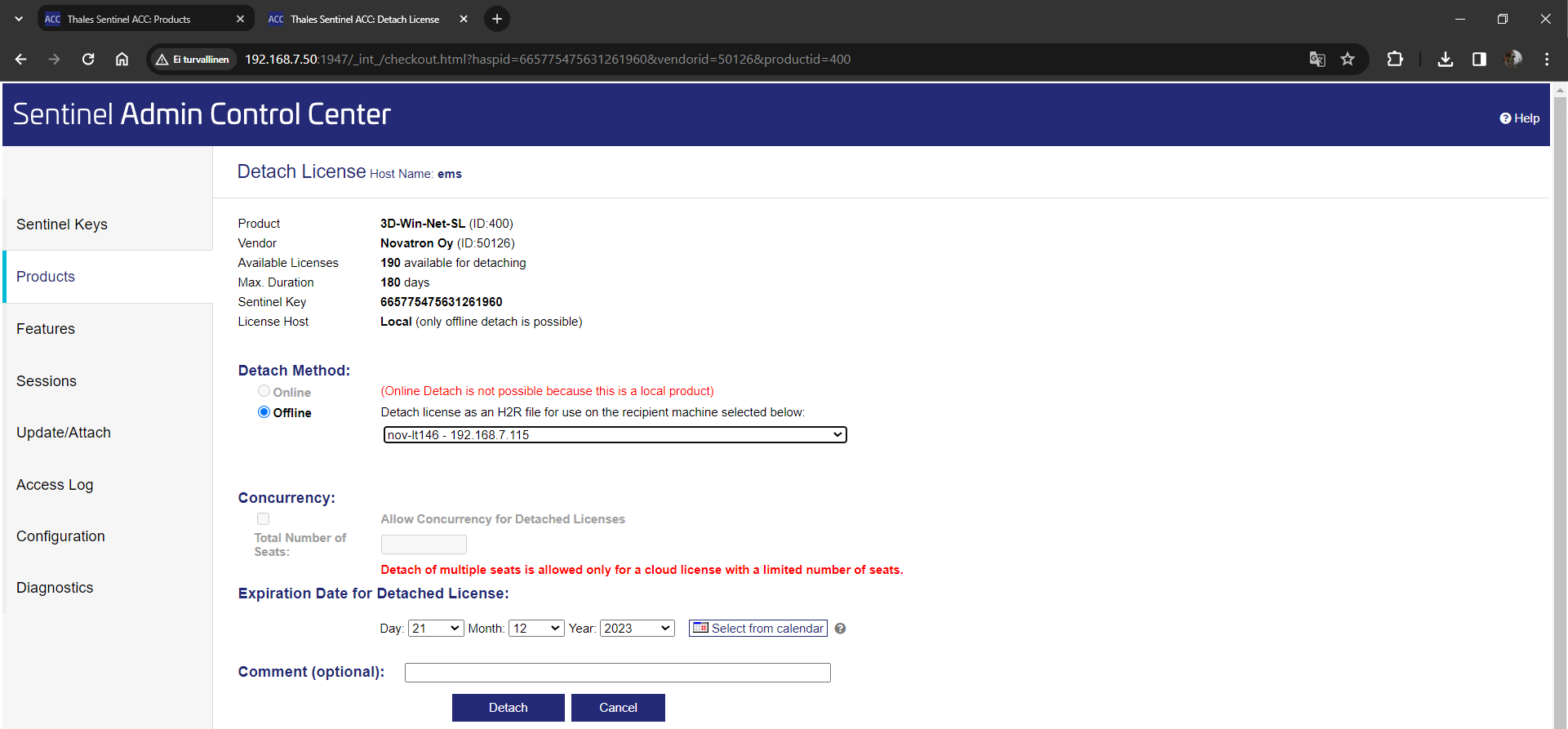The image size is (1568, 729).
Task: Click the expiration date help question mark
Action: point(840,629)
